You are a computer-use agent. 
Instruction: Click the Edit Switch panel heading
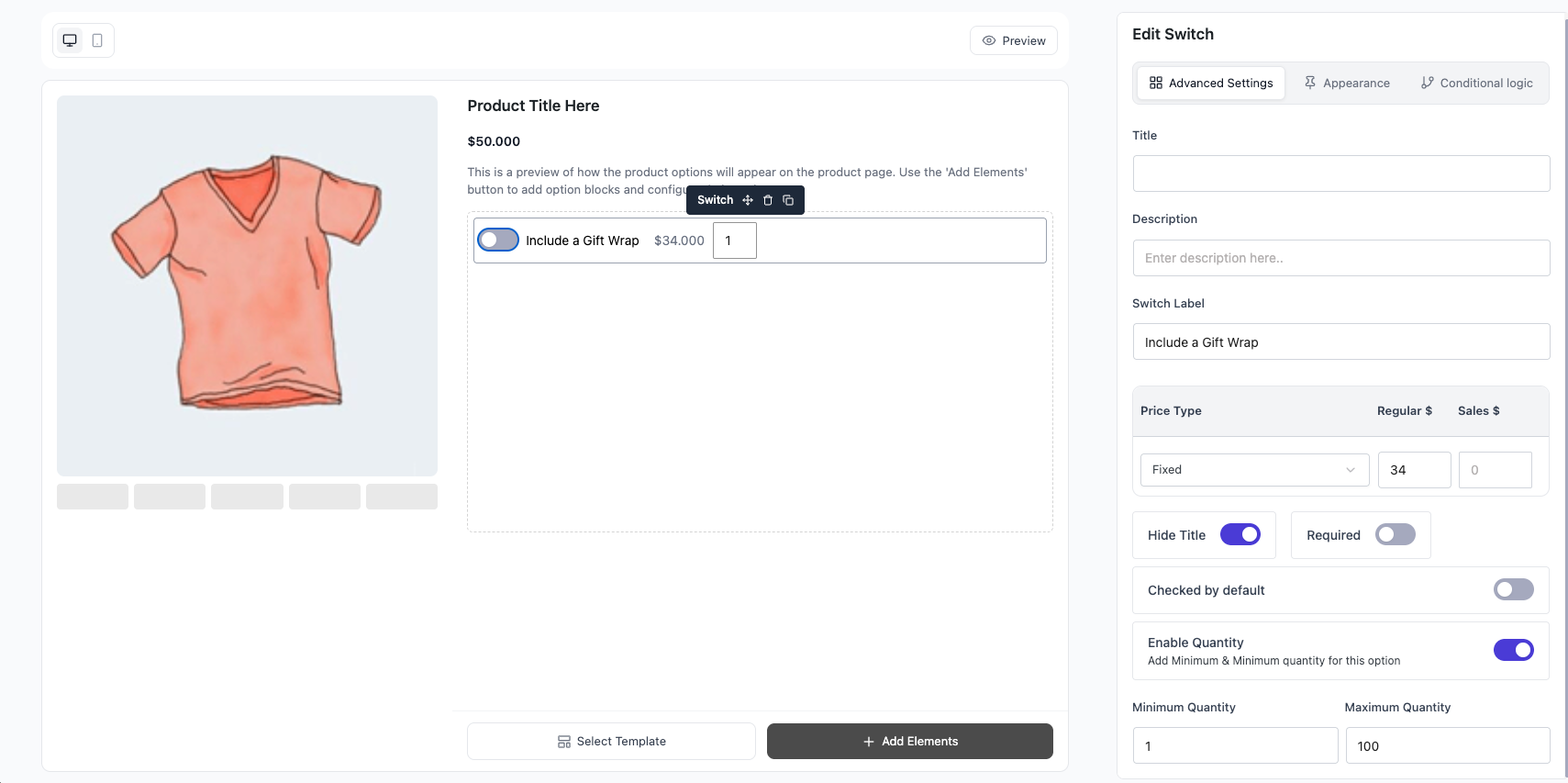(x=1173, y=34)
